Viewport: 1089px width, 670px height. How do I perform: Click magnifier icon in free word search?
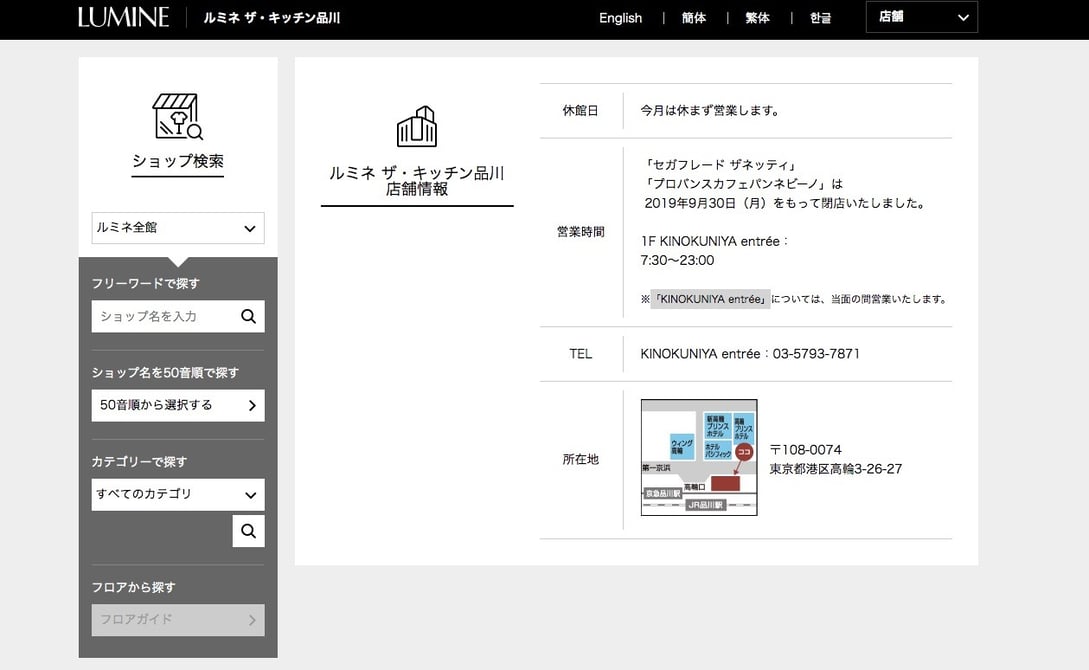(x=249, y=317)
